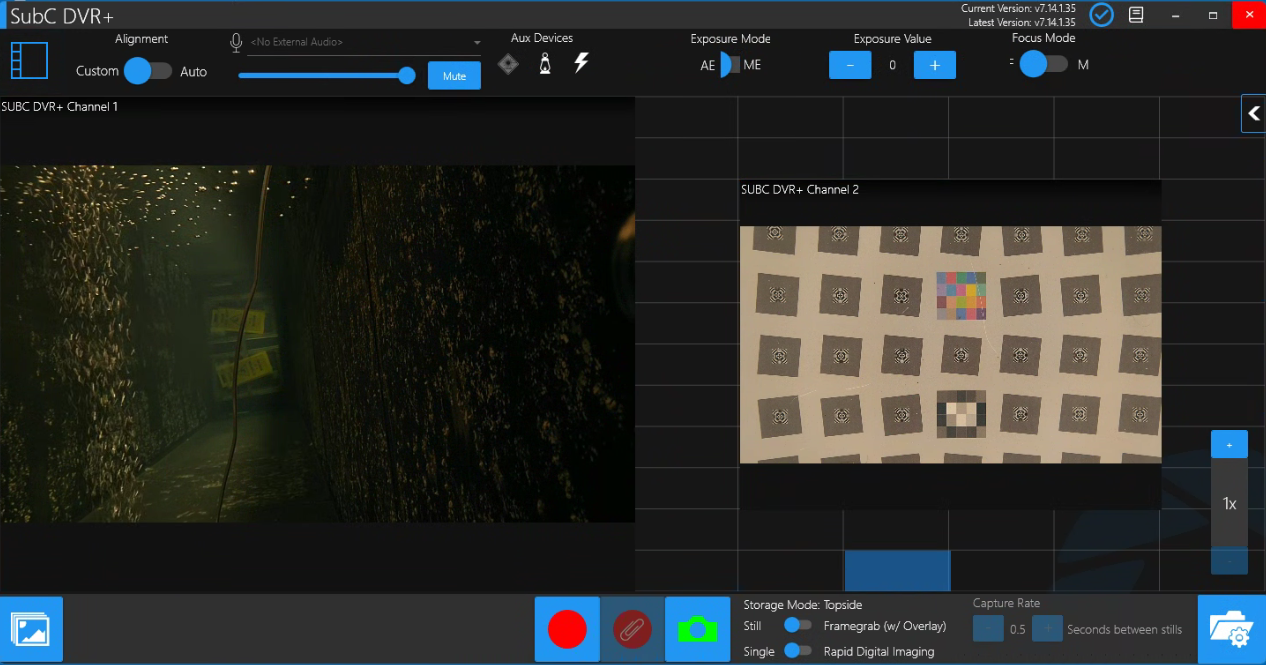This screenshot has height=665, width=1266.
Task: Increase Exposure Value with plus button
Action: click(935, 65)
